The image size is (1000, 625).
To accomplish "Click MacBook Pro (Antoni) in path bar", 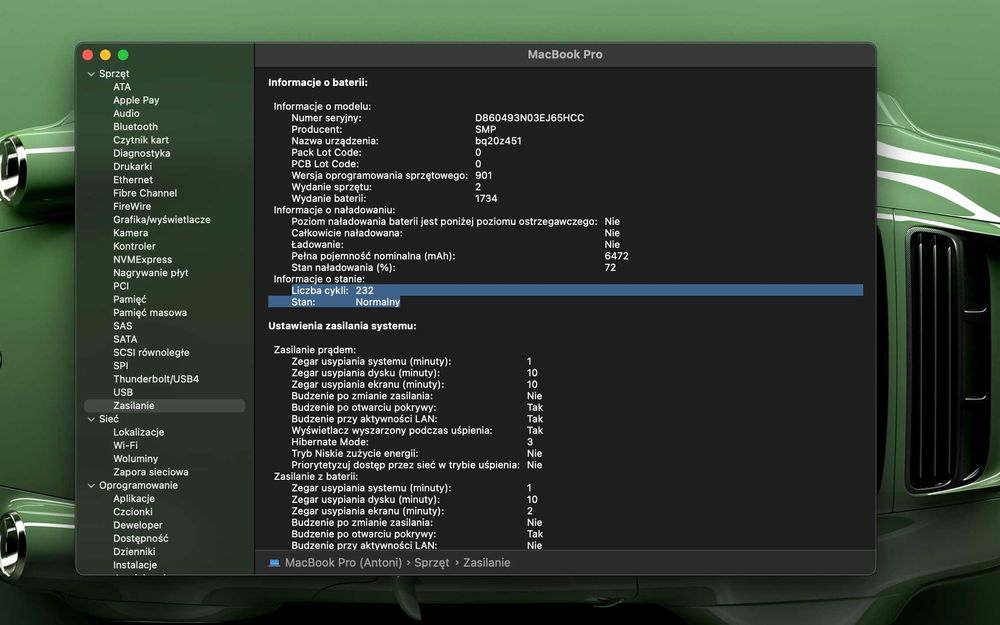I will tap(343, 563).
